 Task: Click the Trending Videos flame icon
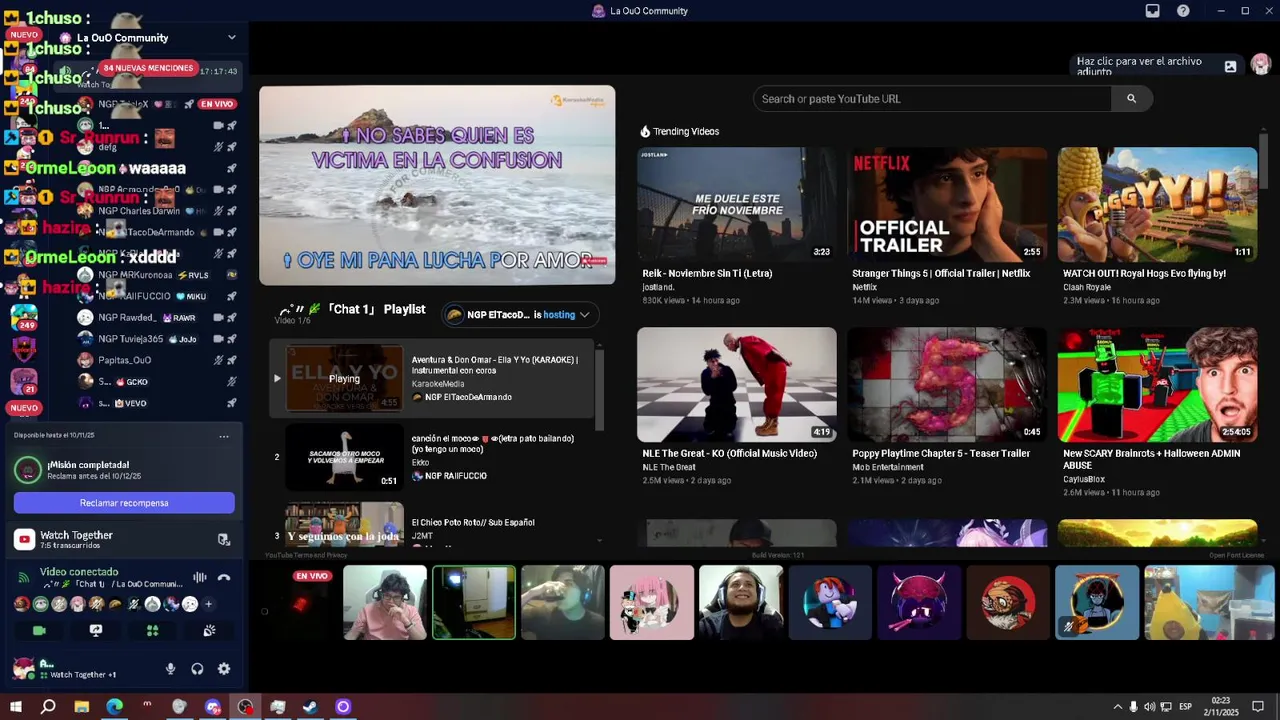[x=645, y=131]
